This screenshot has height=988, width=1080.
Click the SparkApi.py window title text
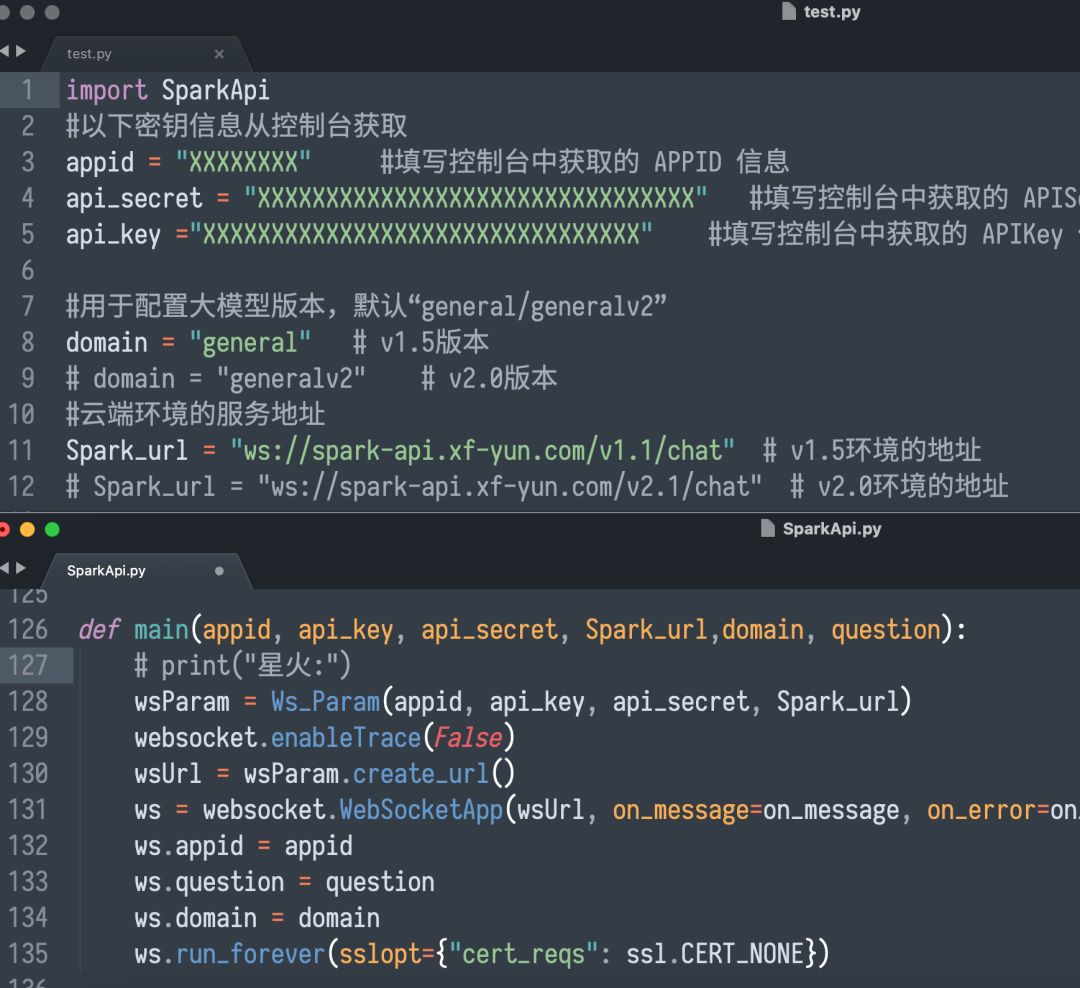click(x=832, y=528)
